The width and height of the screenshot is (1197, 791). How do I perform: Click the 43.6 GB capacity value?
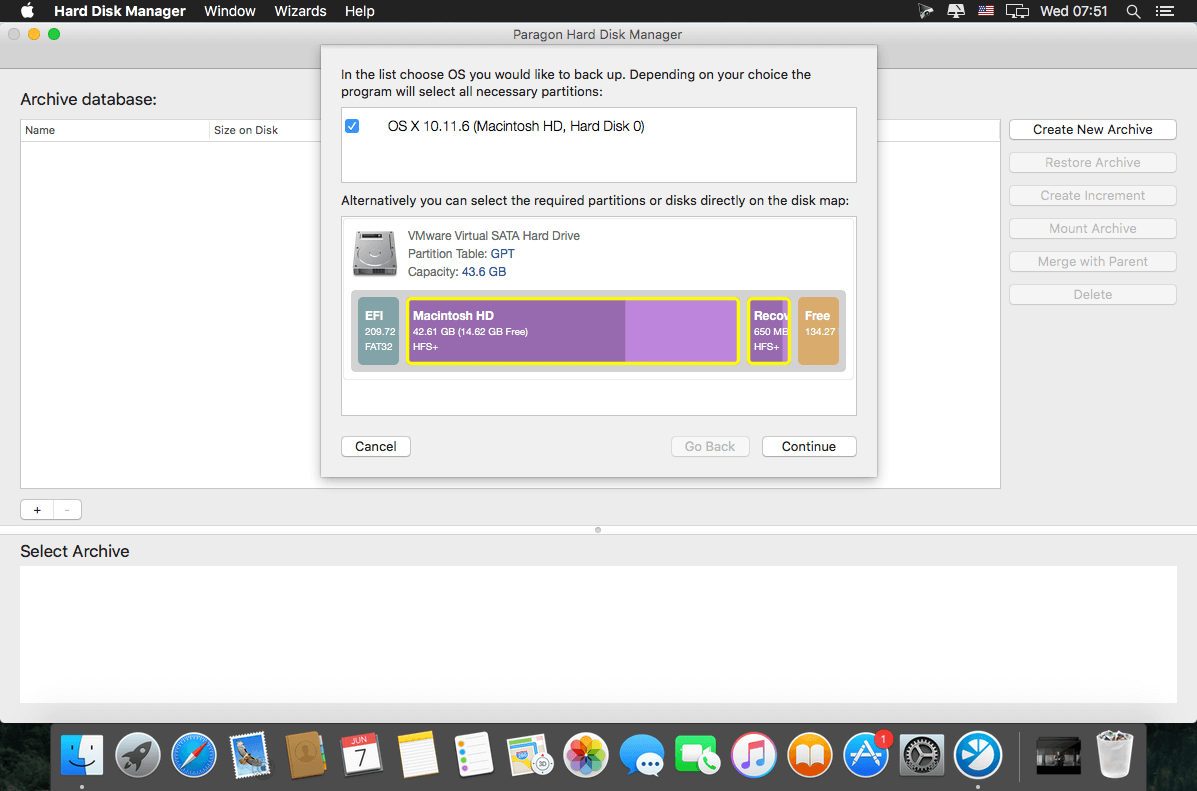pos(484,272)
